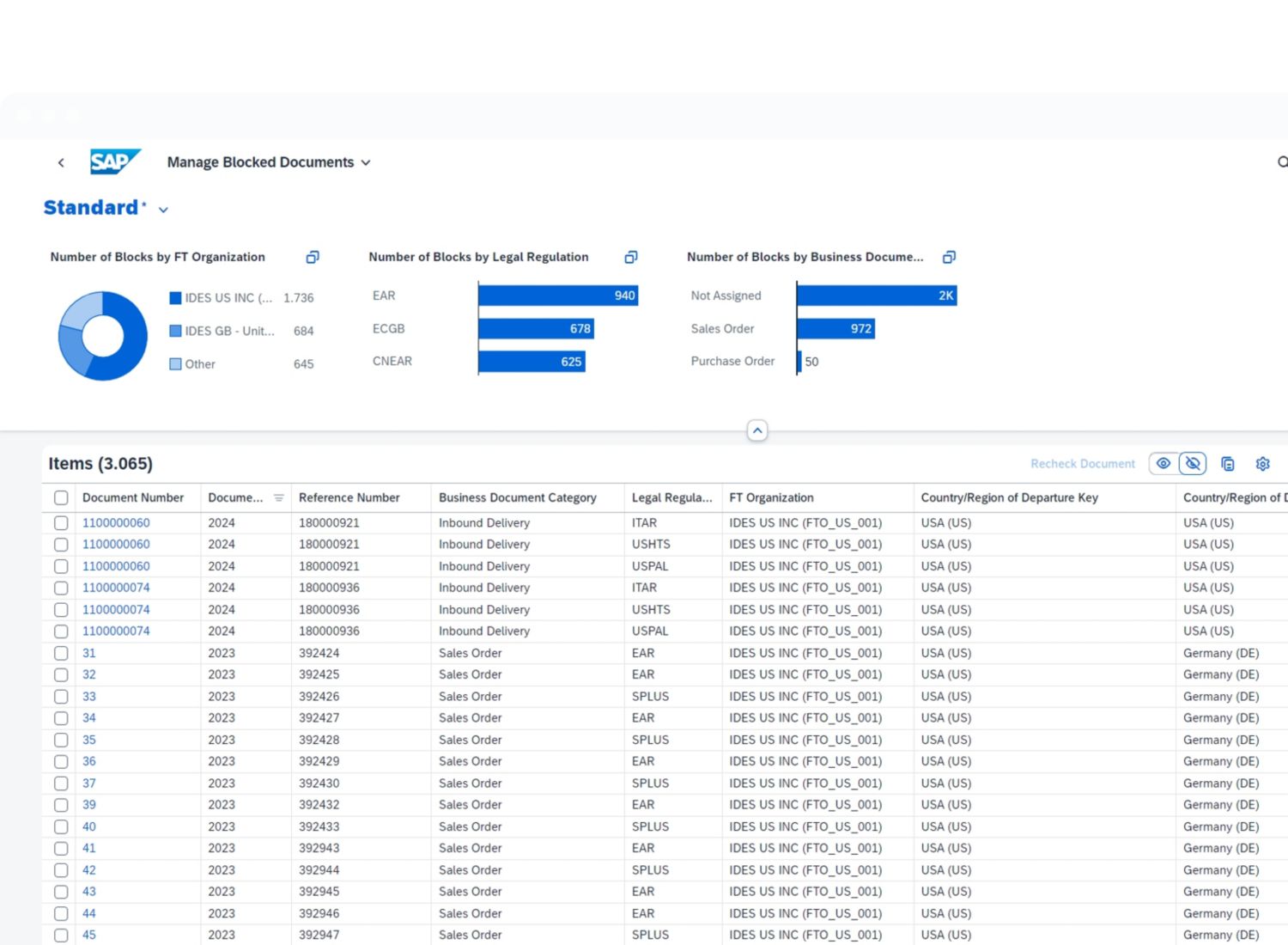Select the checkbox for document 31
This screenshot has width=1288, height=945.
(x=61, y=653)
